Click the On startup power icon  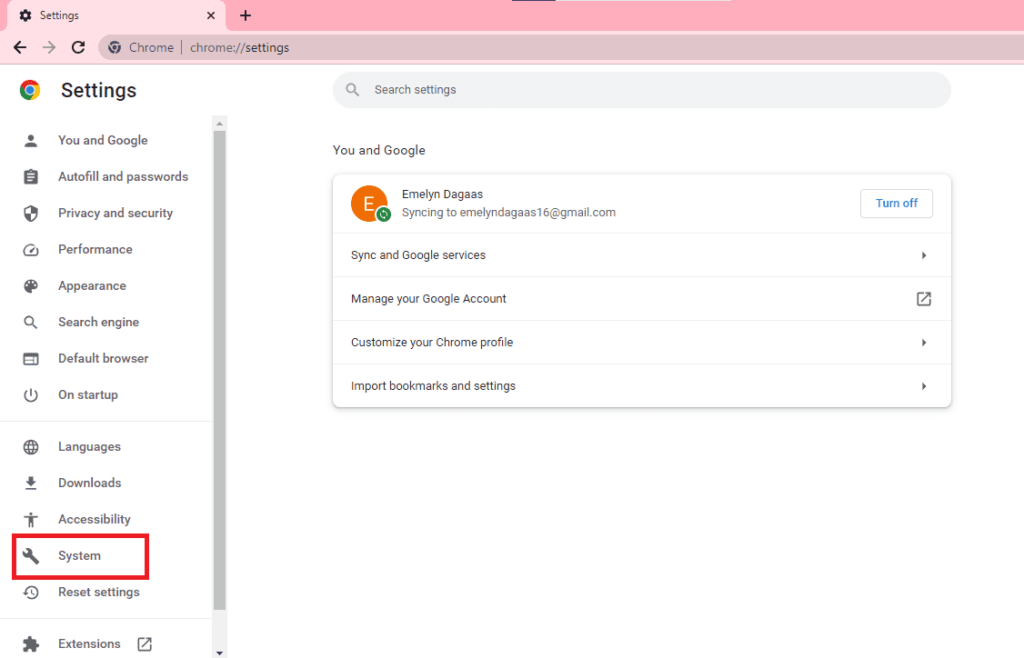pos(31,395)
